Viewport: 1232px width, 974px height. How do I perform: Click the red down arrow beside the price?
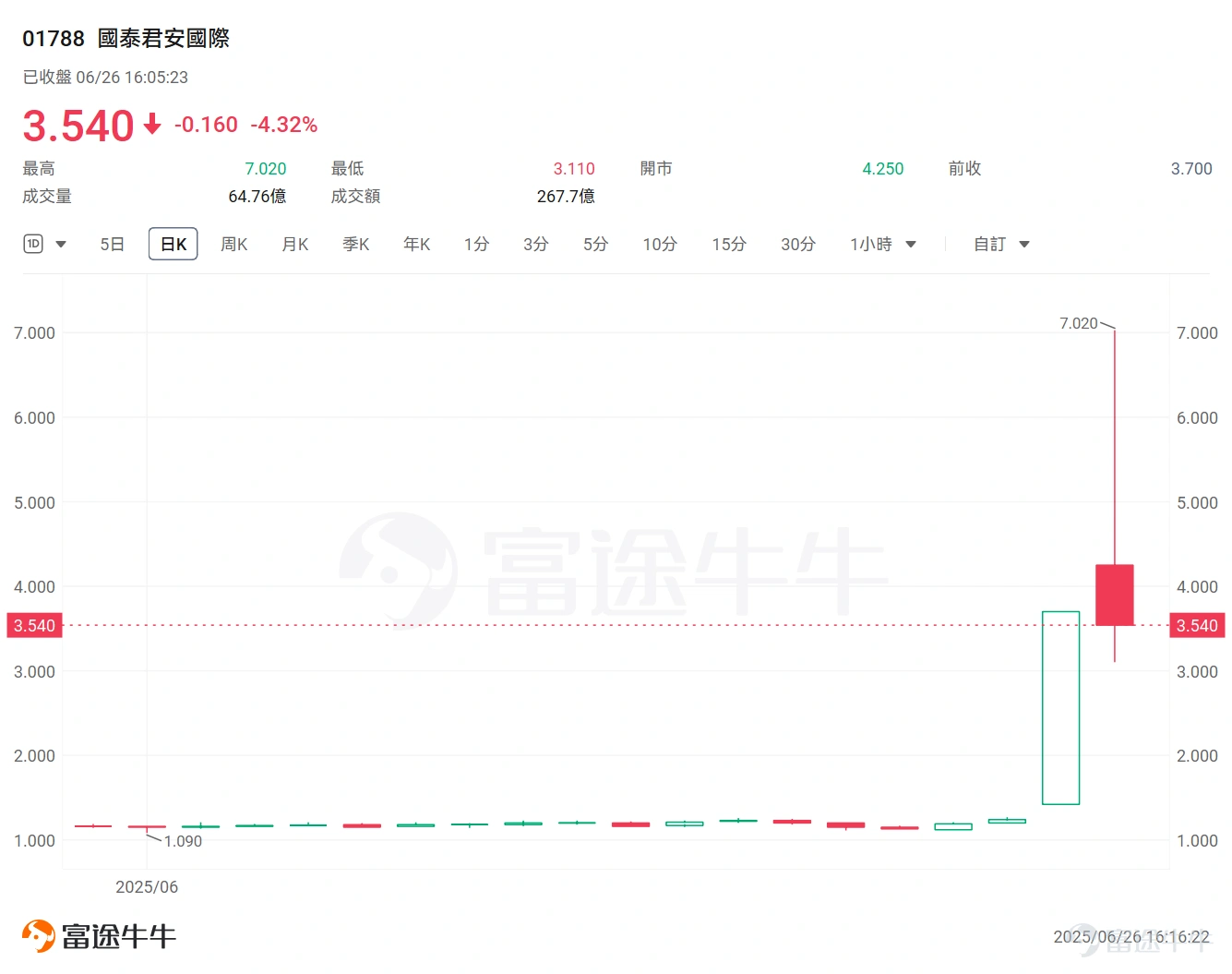tap(151, 125)
